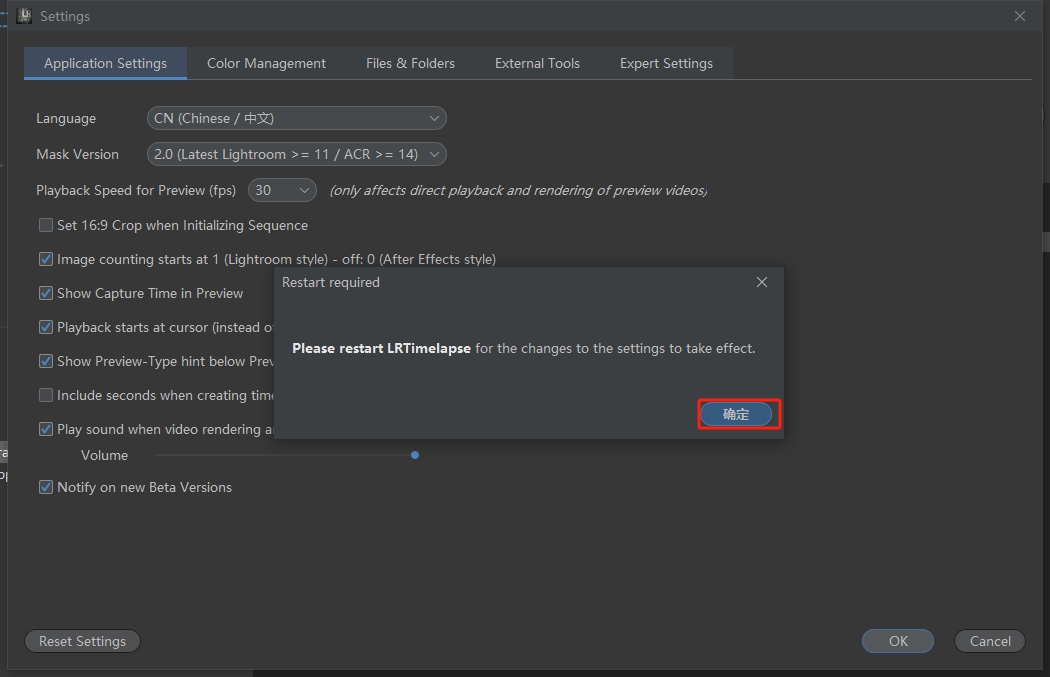
Task: Uncheck Show Capture Time in Preview
Action: tap(46, 293)
